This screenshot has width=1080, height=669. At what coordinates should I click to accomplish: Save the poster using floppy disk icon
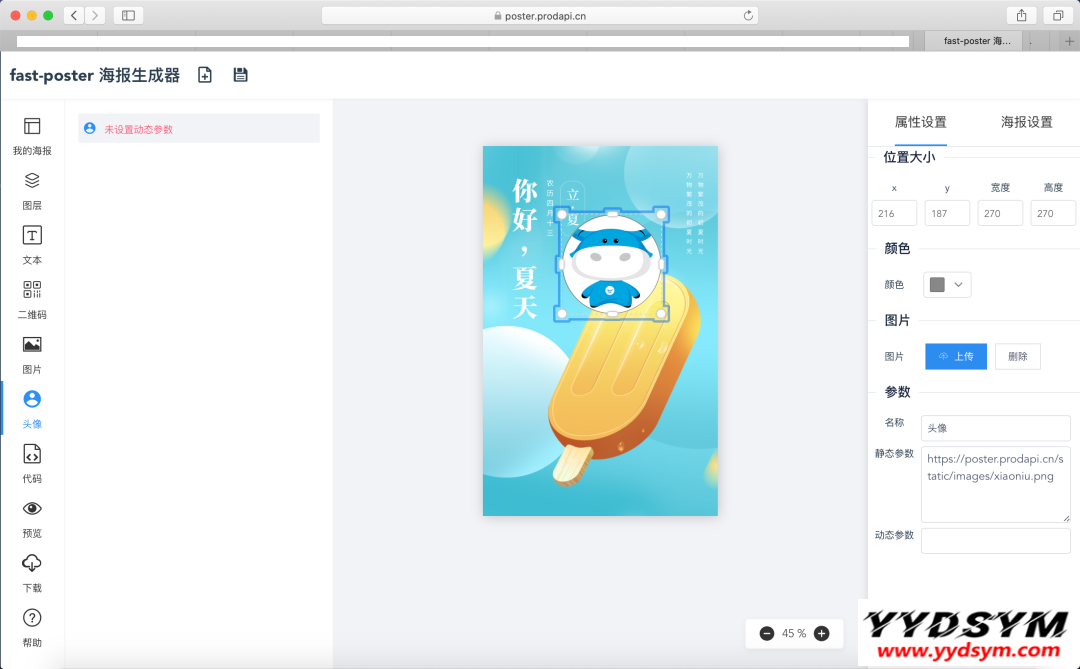240,75
